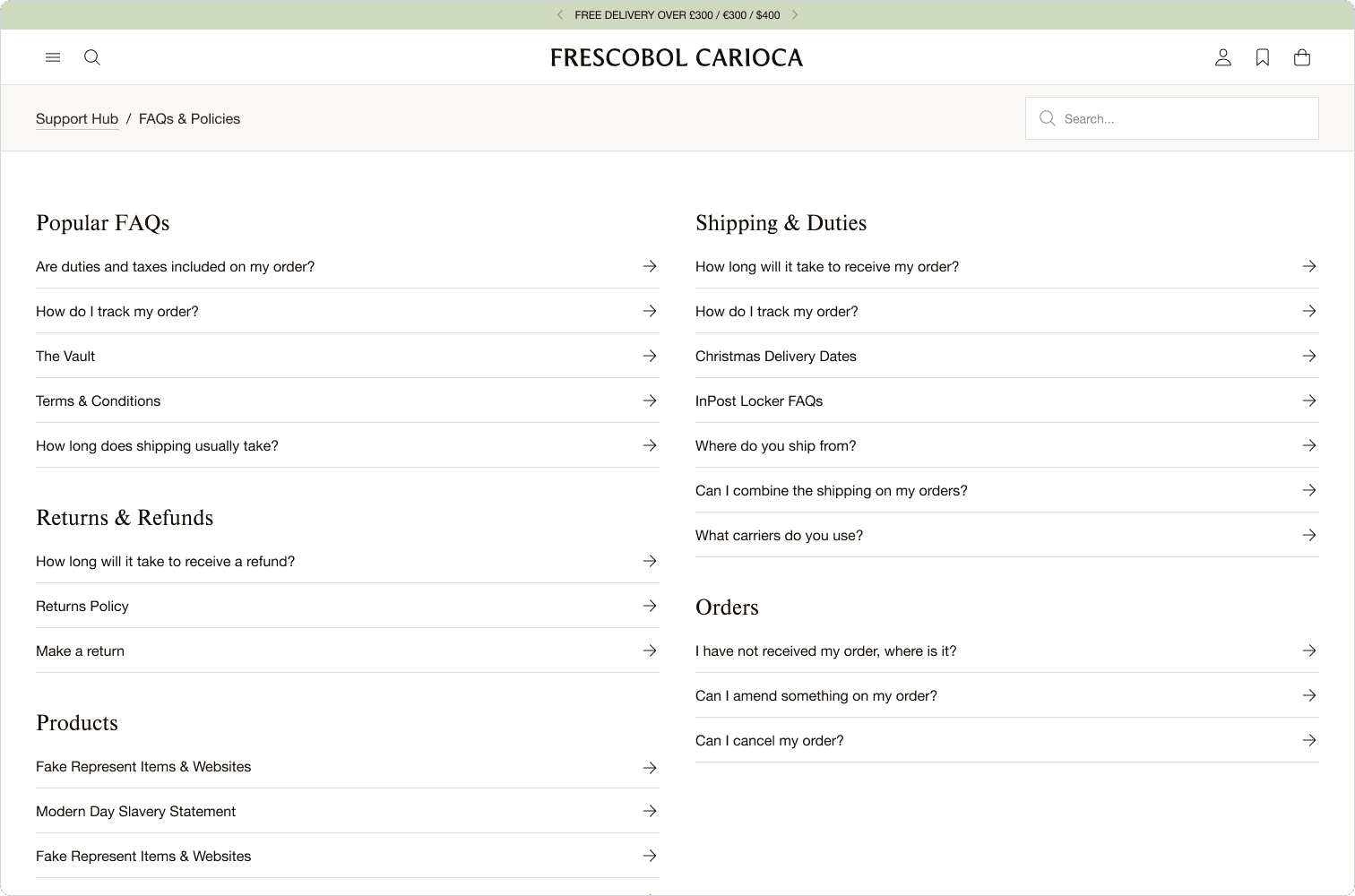1355x896 pixels.
Task: Open Are duties and taxes included question
Action: coord(348,266)
